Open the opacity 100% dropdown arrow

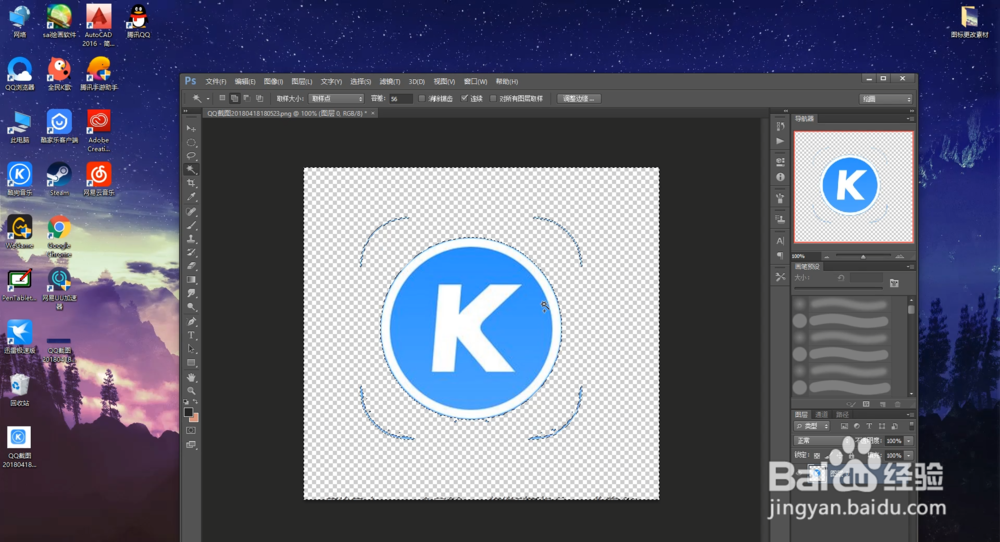point(909,441)
